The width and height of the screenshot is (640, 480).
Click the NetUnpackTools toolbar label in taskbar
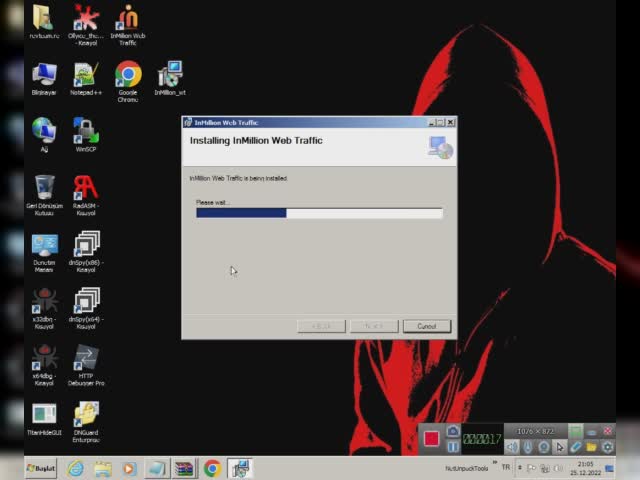(467, 469)
